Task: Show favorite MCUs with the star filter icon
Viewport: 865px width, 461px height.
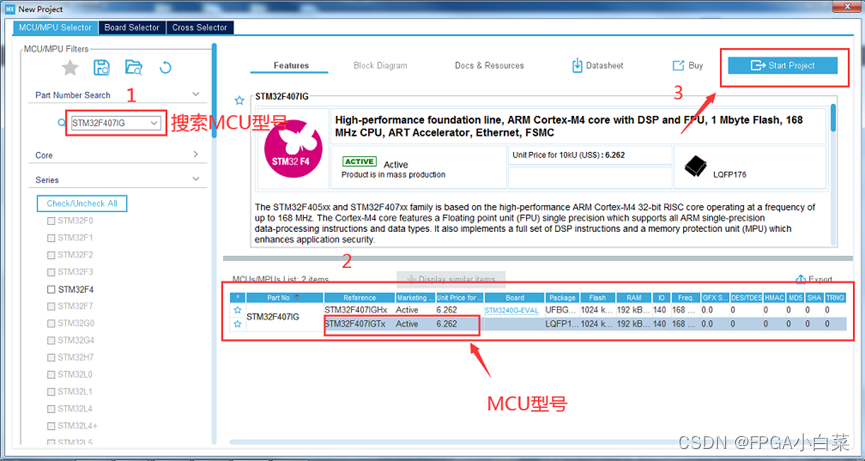Action: pyautogui.click(x=70, y=68)
